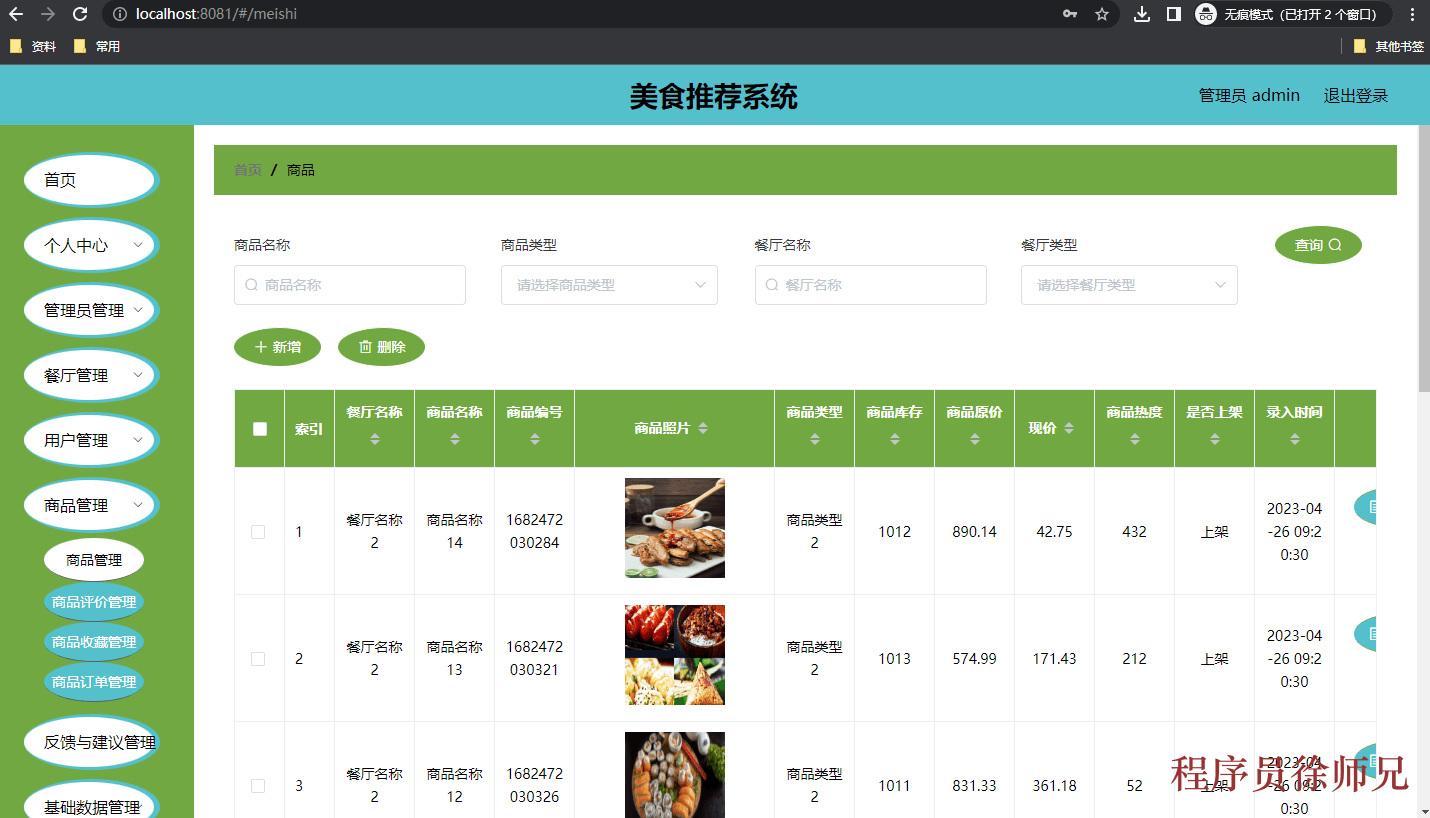This screenshot has height=818, width=1430.
Task: Select 商品评价管理 in the sidebar submenu
Action: coord(93,602)
